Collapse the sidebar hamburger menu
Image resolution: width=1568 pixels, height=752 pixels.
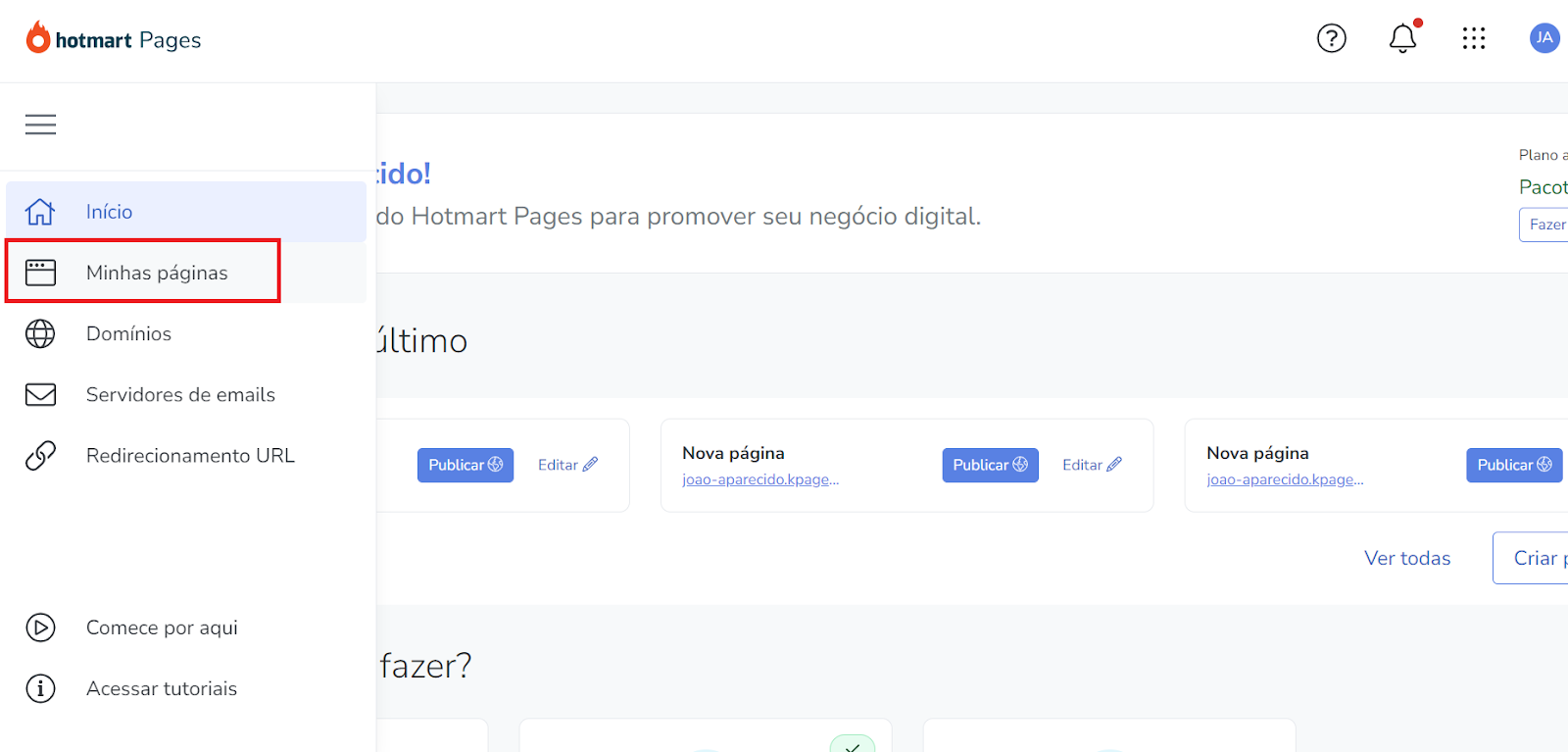(x=40, y=125)
